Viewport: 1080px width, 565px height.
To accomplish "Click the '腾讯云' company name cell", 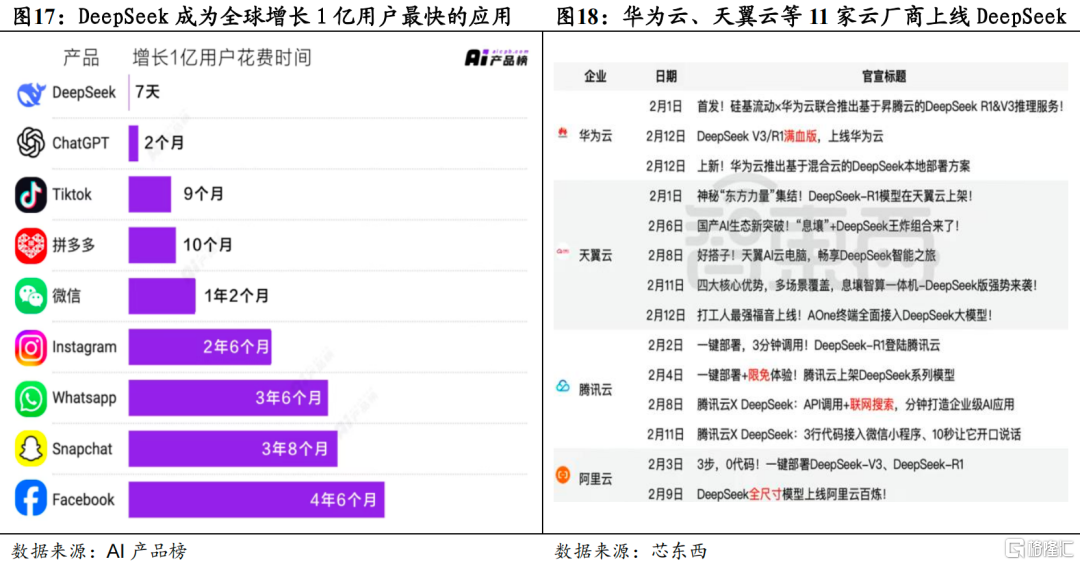I will point(595,390).
